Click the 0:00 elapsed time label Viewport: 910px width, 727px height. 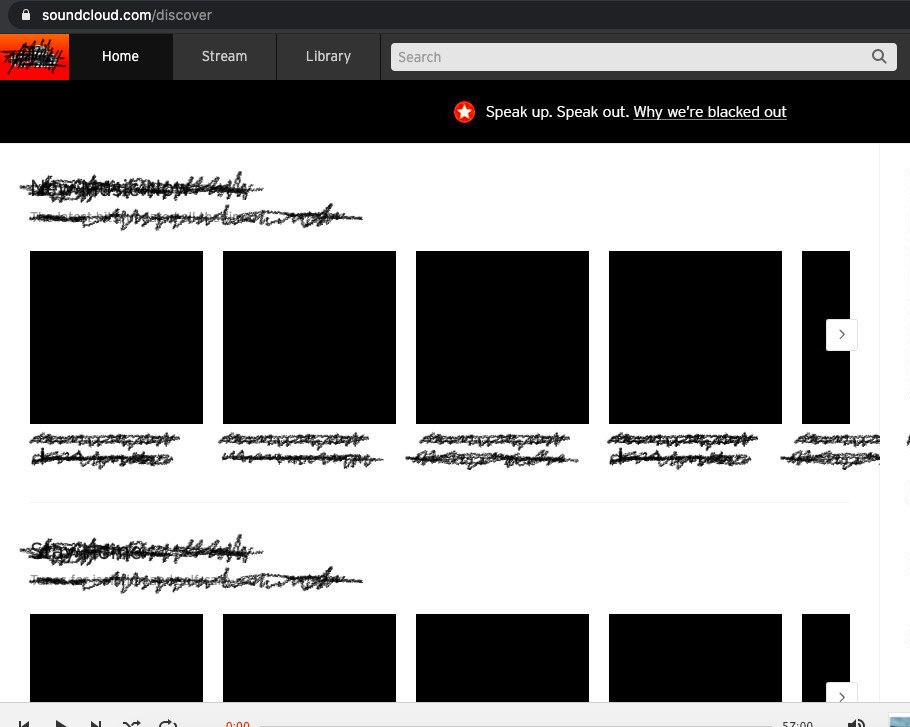point(237,724)
